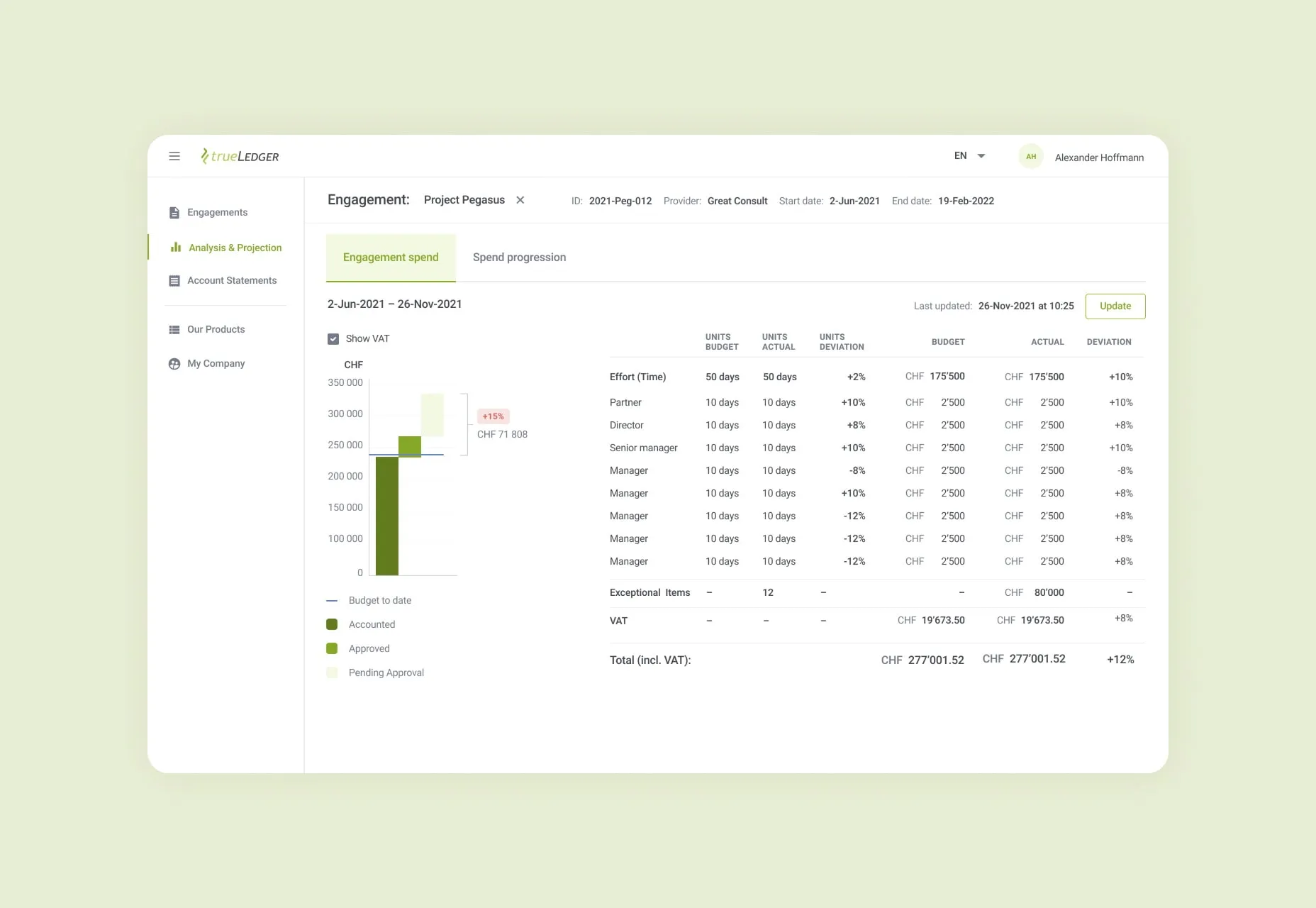Click the Analysis & Projection chart icon
1316x908 pixels.
(x=174, y=247)
